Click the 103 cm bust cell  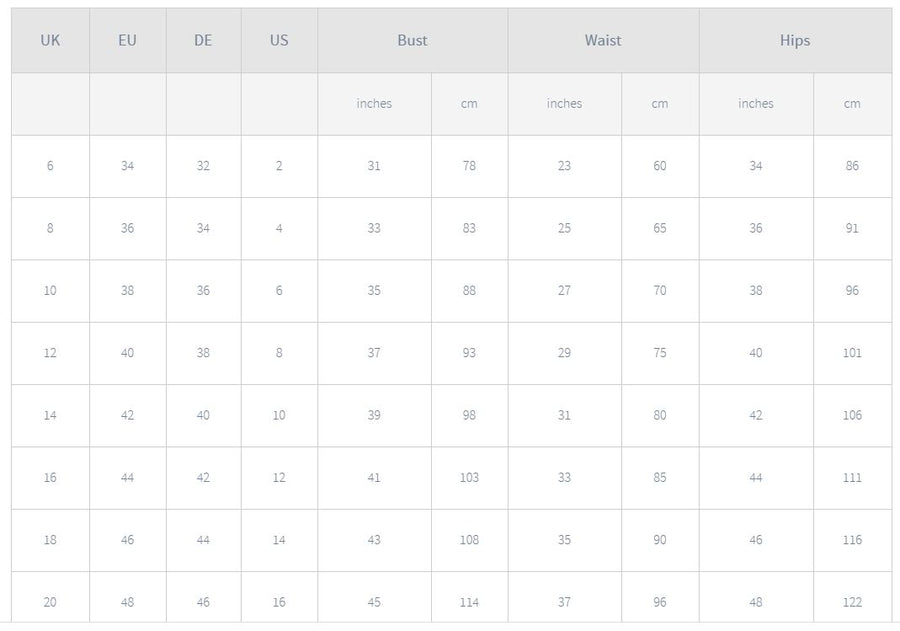point(469,478)
